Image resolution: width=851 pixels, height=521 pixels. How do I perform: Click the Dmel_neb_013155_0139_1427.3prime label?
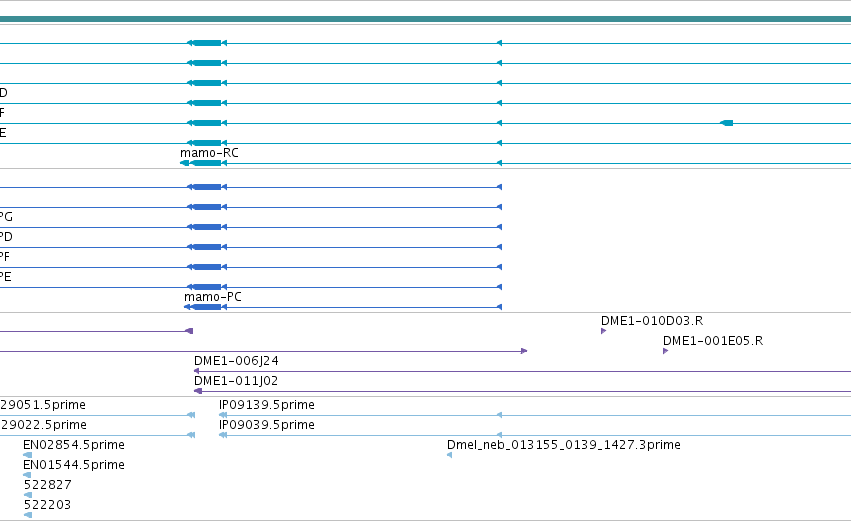(x=563, y=445)
